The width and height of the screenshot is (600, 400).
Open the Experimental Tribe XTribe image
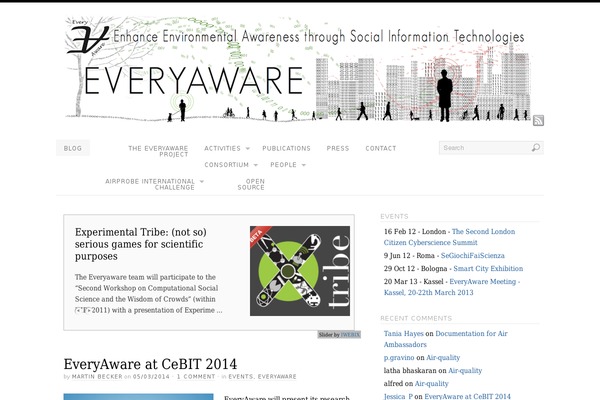(300, 271)
